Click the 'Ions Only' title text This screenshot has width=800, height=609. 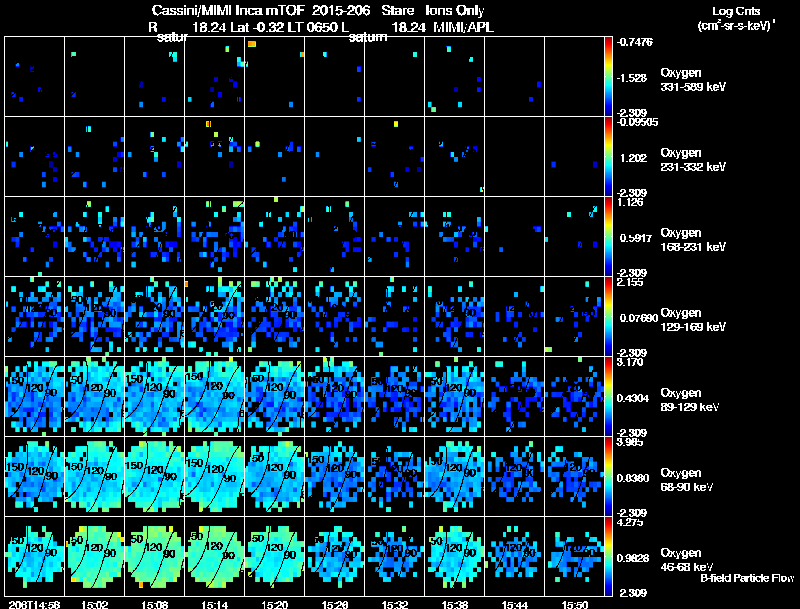[455, 10]
